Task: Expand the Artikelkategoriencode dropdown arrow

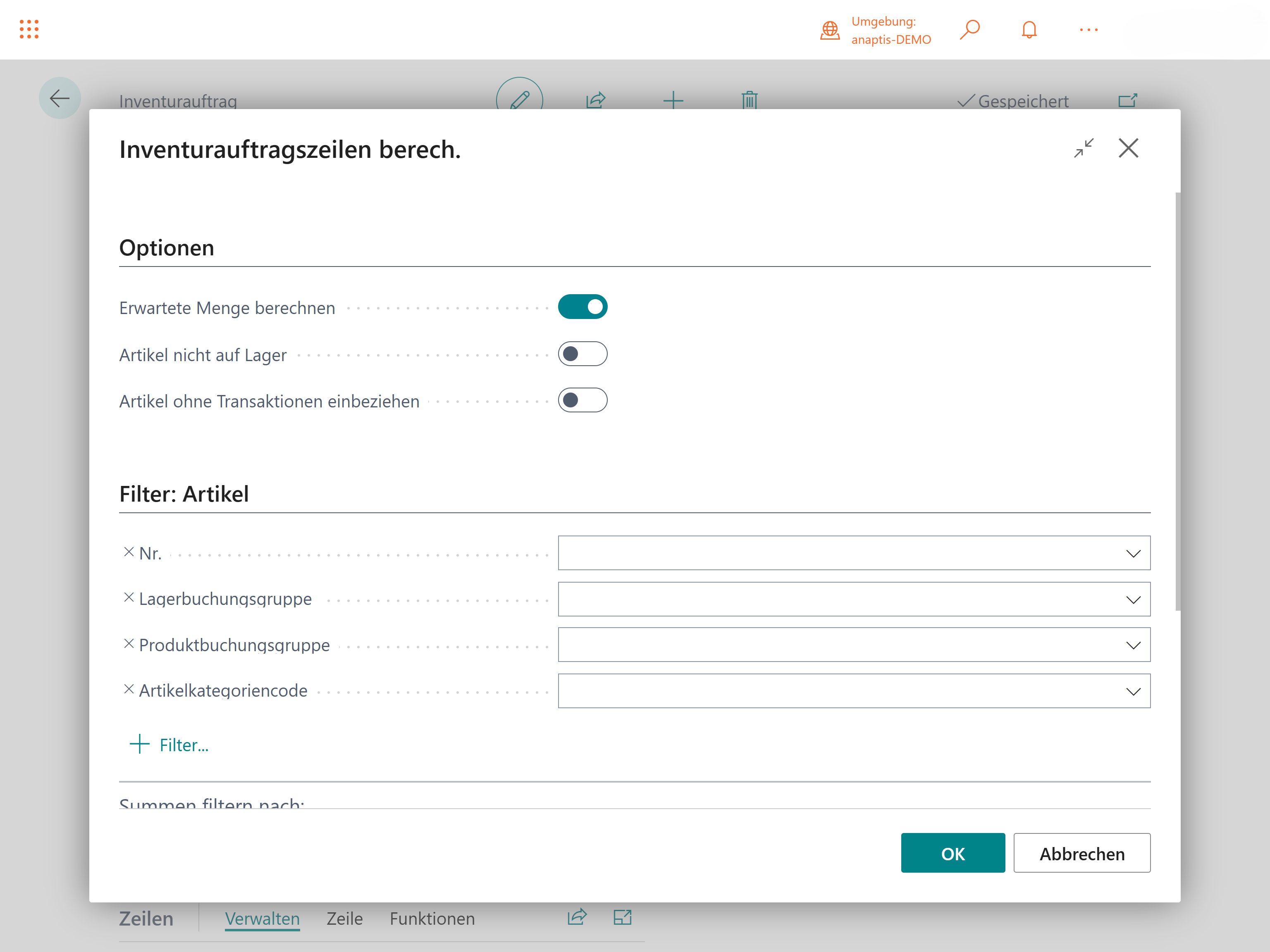Action: (x=1133, y=691)
